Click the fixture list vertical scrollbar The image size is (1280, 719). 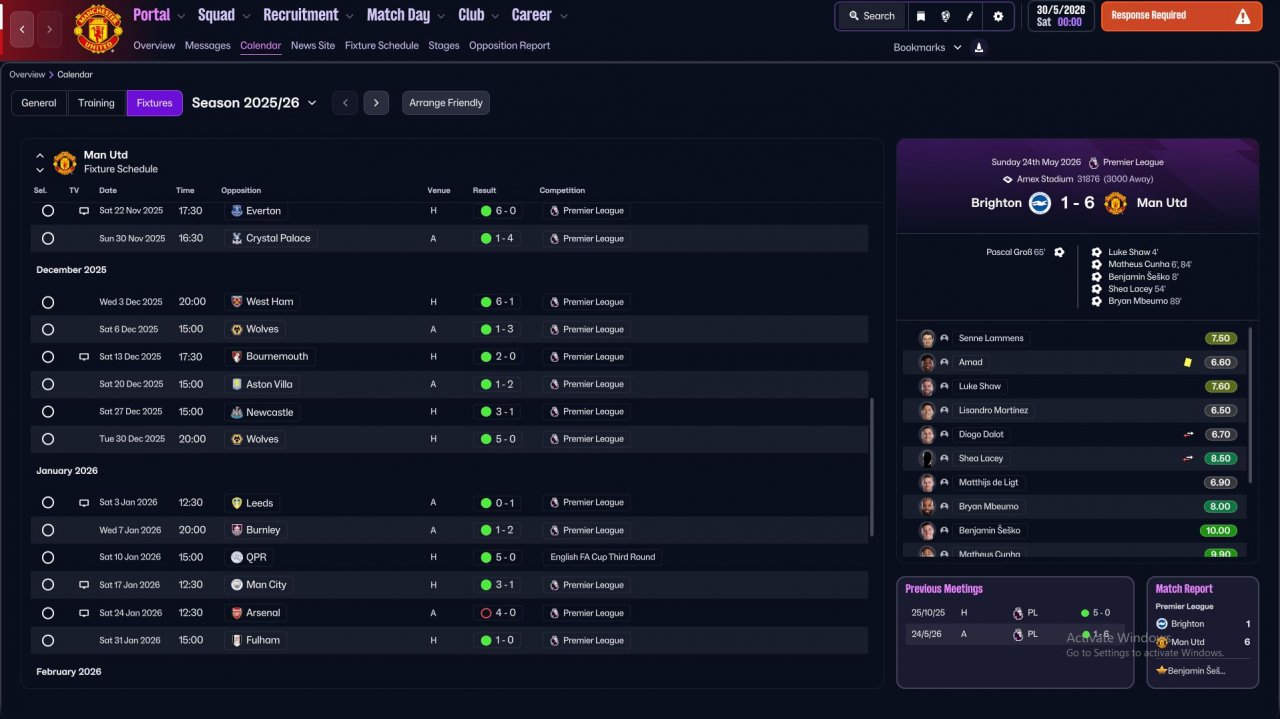coord(872,468)
